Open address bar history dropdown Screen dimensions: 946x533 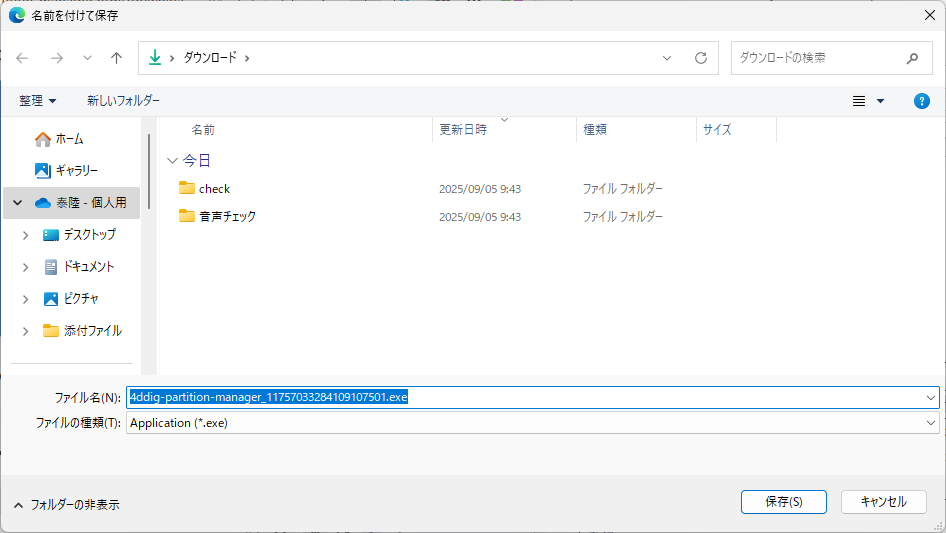point(667,58)
